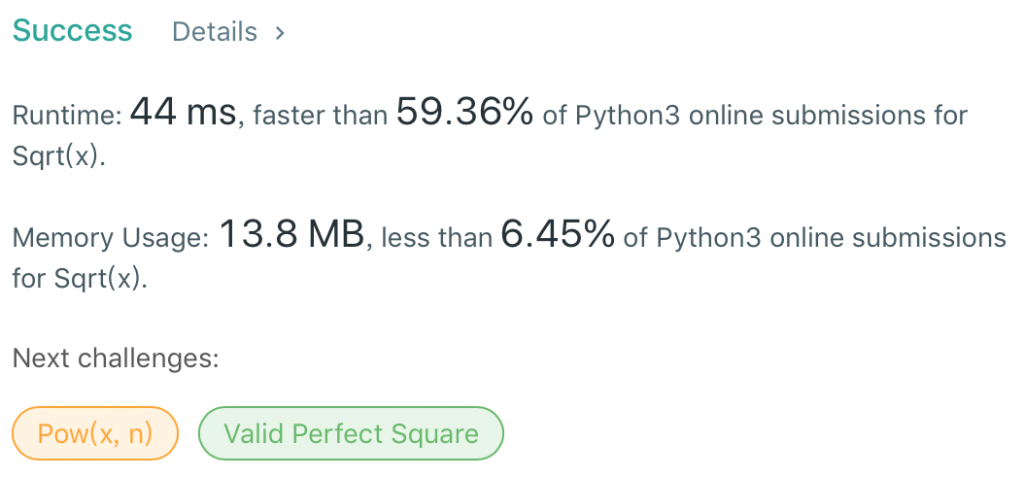This screenshot has width=1024, height=478.
Task: Click the Next challenges: label
Action: pos(115,358)
